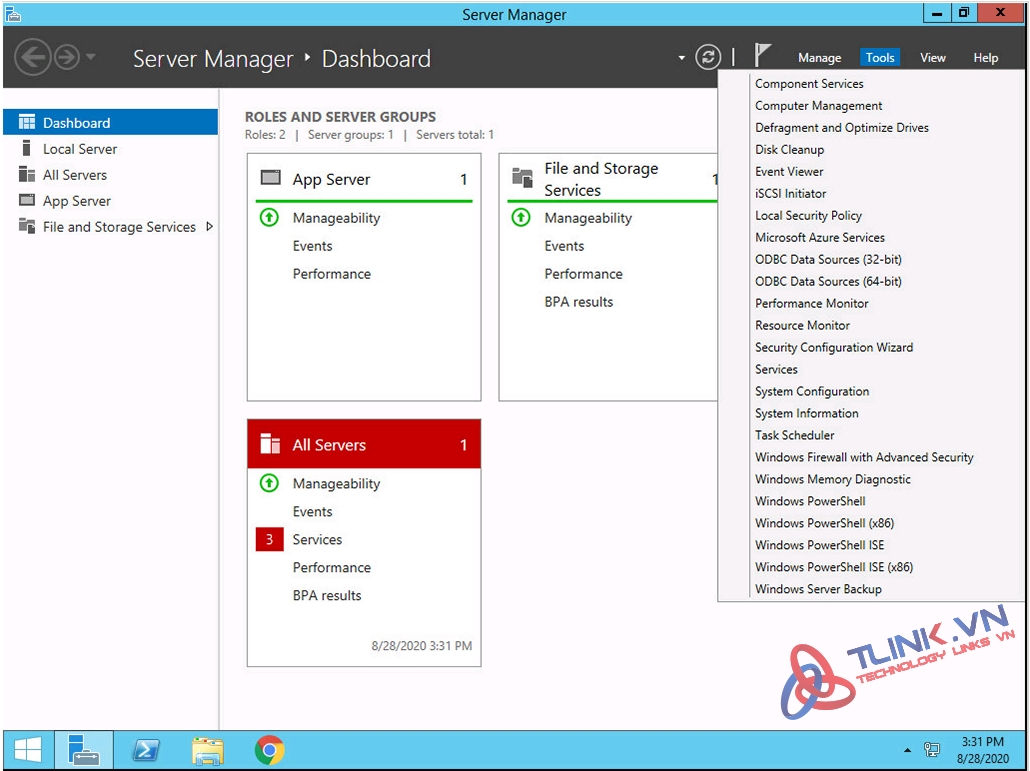The height and width of the screenshot is (771, 1030).
Task: Select Event Viewer from Tools menu
Action: [789, 172]
